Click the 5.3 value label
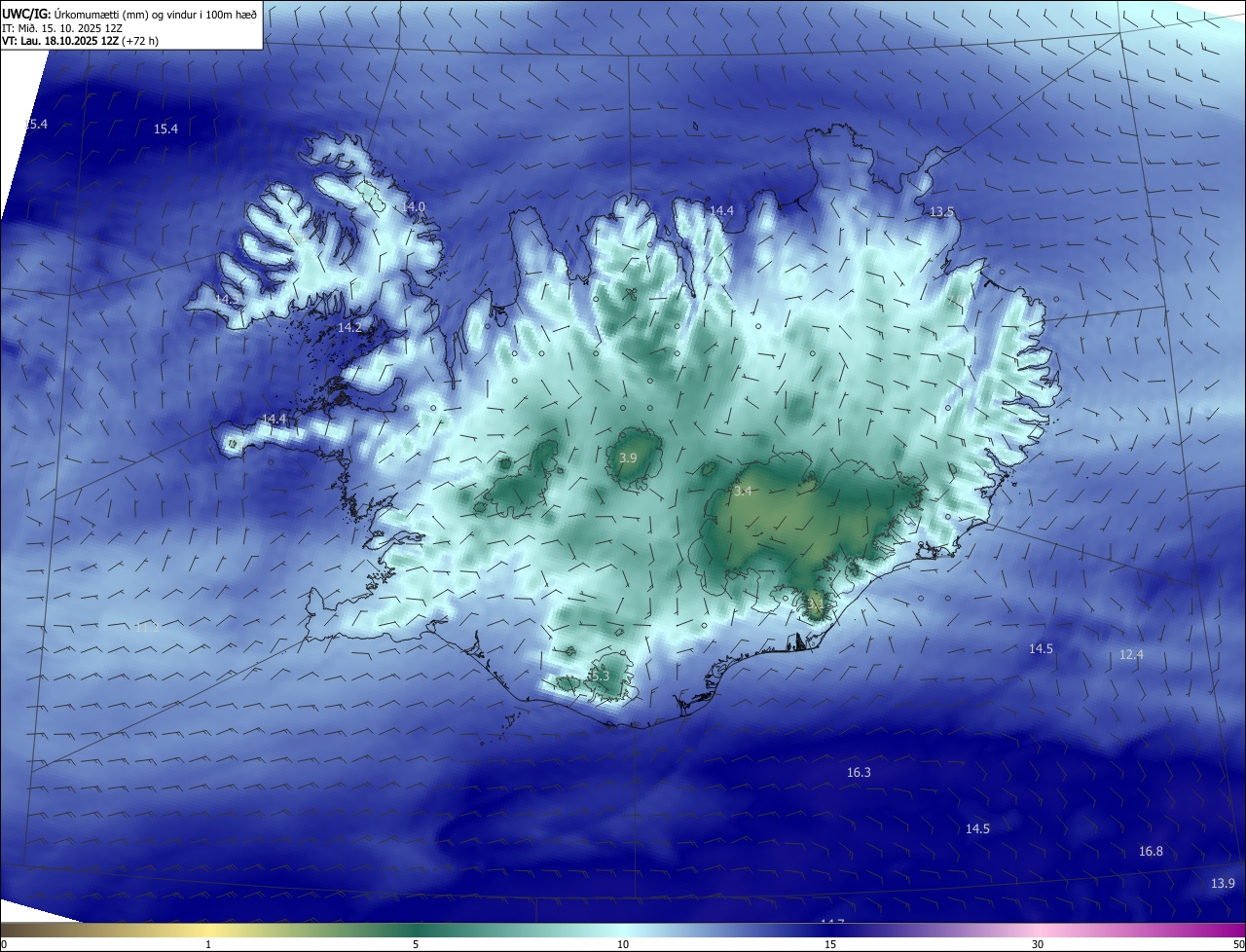Viewport: 1246px width, 952px height. click(599, 676)
